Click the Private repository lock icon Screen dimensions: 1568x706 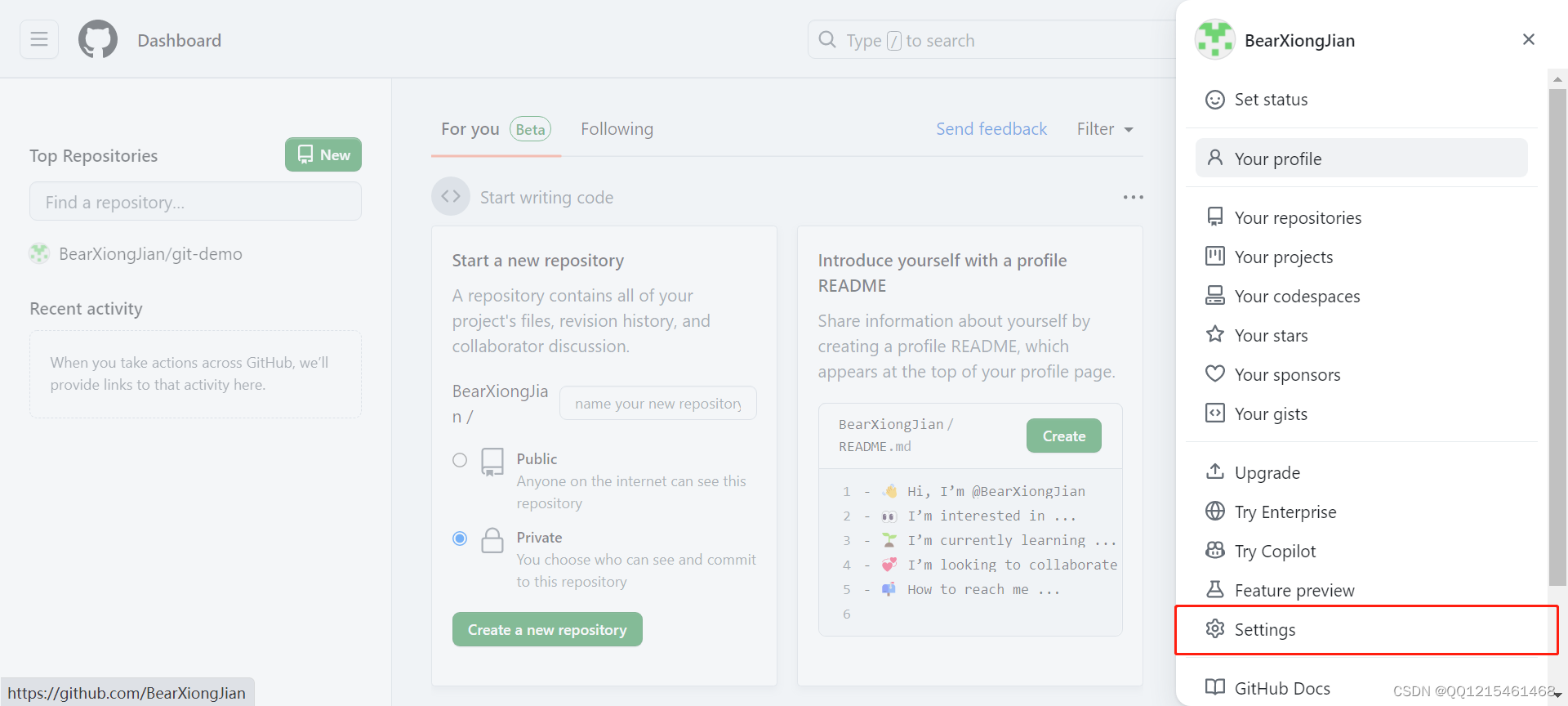[492, 540]
